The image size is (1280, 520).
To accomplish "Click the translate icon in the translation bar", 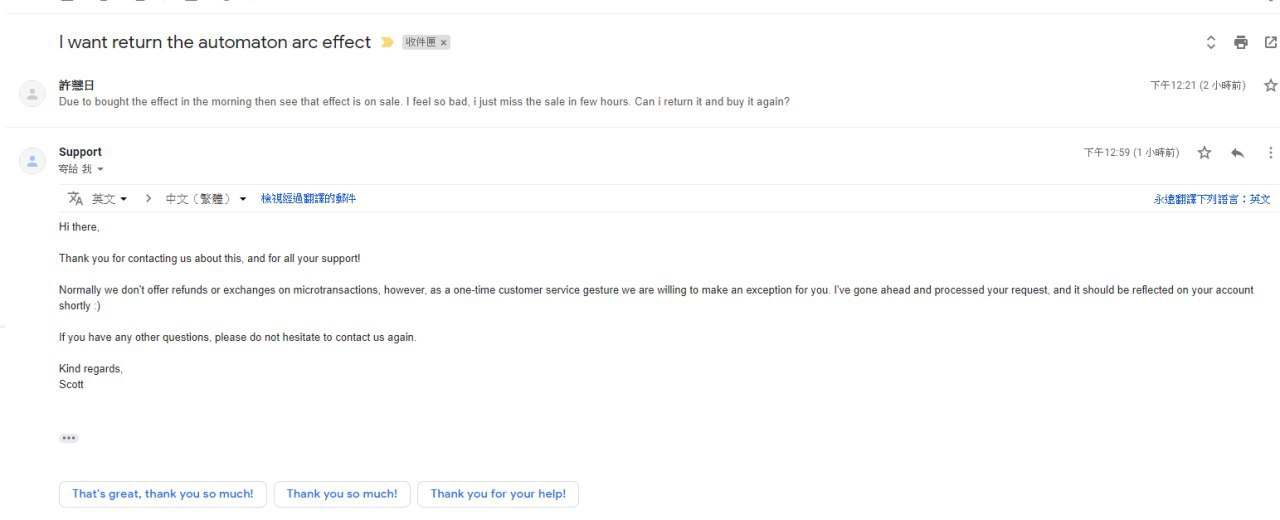I will (x=75, y=199).
